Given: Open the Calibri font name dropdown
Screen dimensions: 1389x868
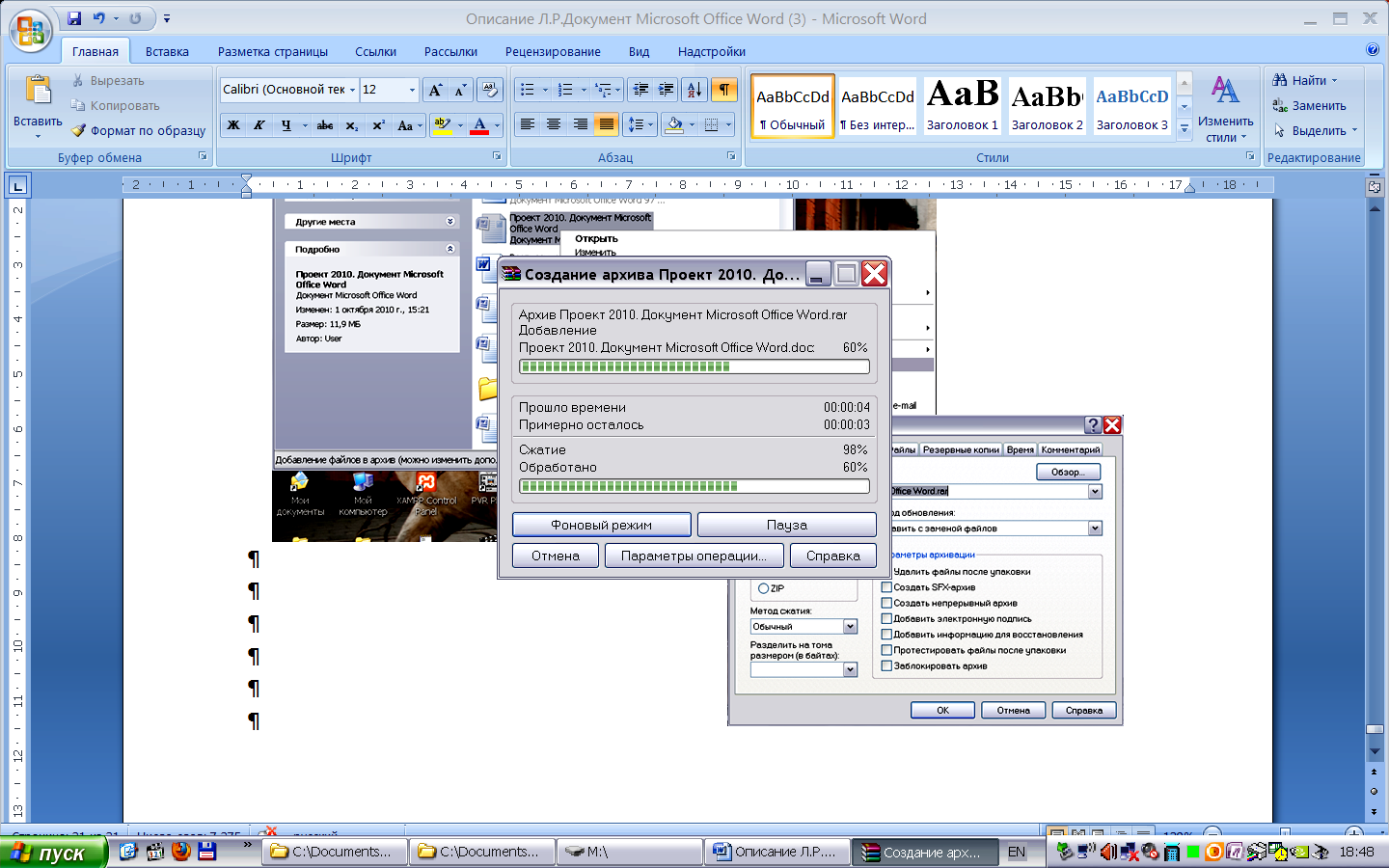Looking at the screenshot, I should [x=352, y=90].
